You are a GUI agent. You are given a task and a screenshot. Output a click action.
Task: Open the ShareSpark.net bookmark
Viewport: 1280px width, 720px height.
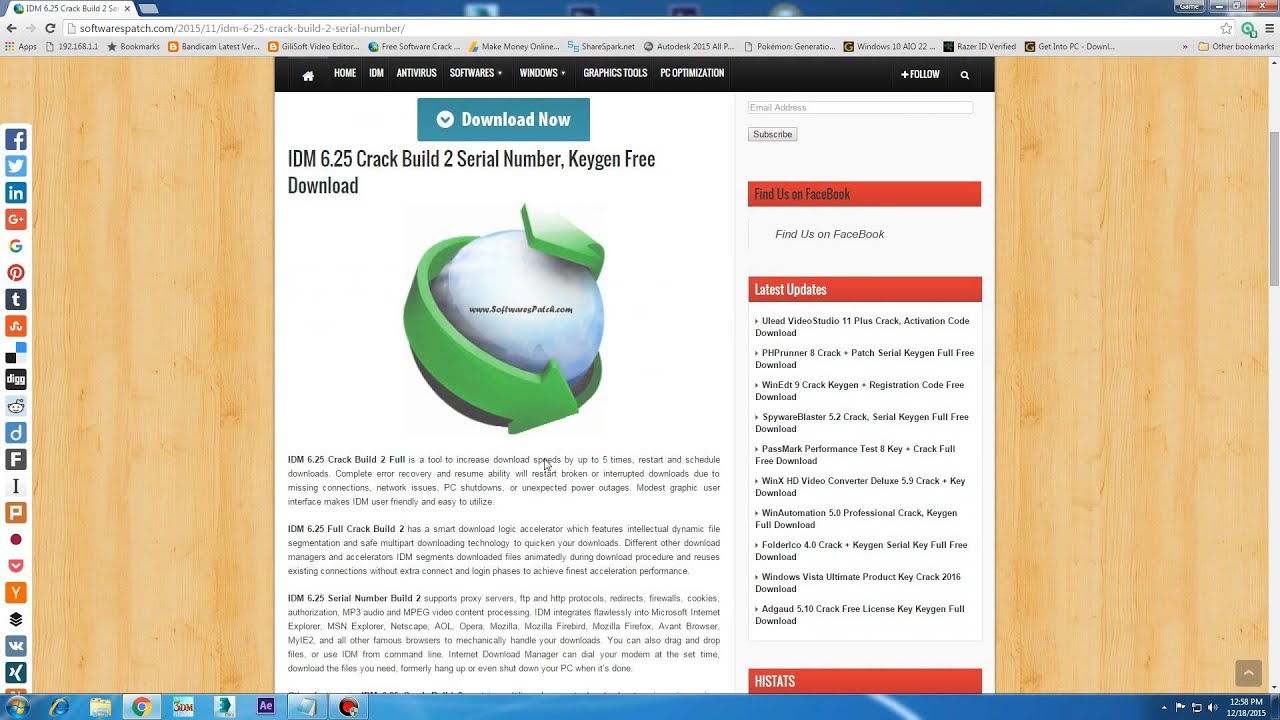601,46
